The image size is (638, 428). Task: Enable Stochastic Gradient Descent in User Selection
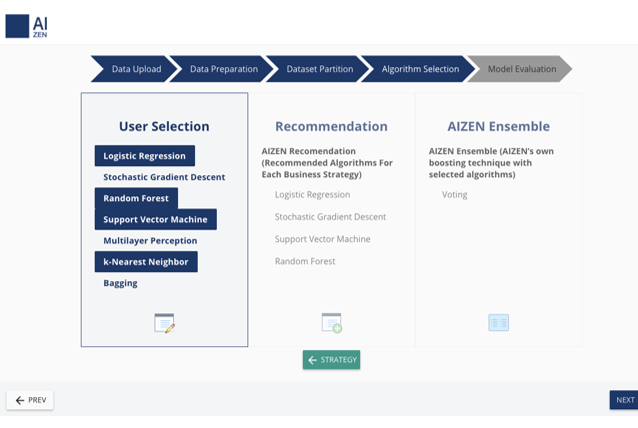pyautogui.click(x=164, y=177)
